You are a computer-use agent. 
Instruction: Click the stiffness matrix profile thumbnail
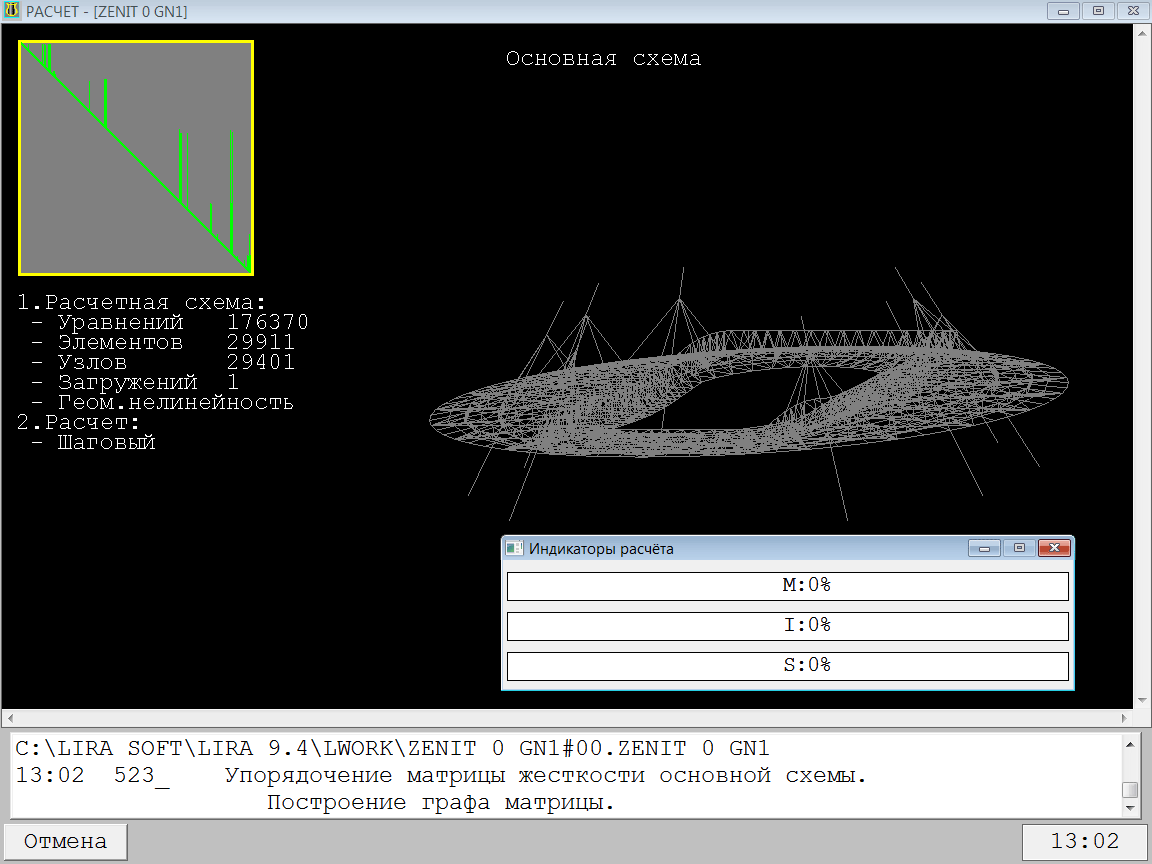coord(136,158)
